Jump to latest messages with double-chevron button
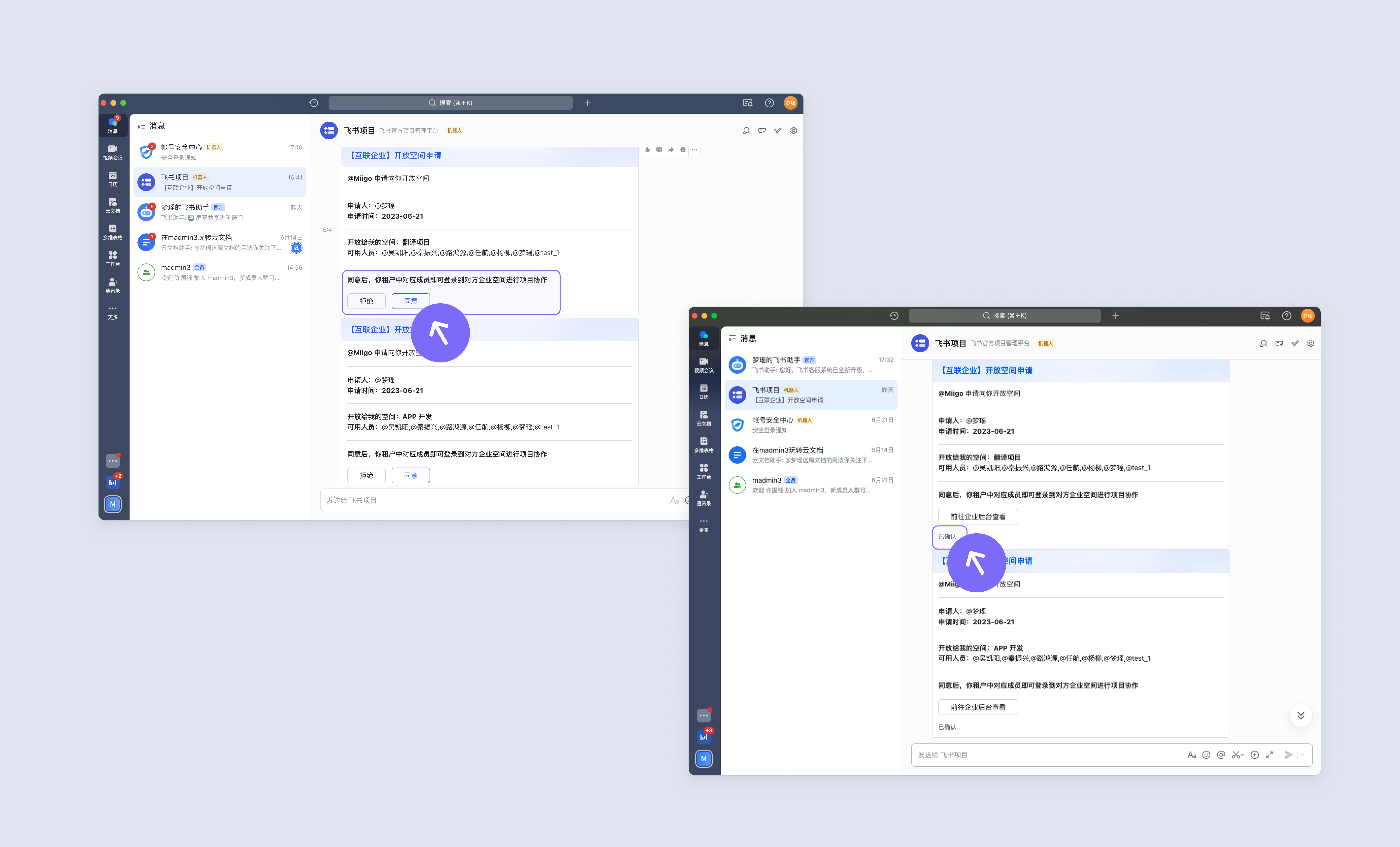The image size is (1400, 847). click(1300, 715)
